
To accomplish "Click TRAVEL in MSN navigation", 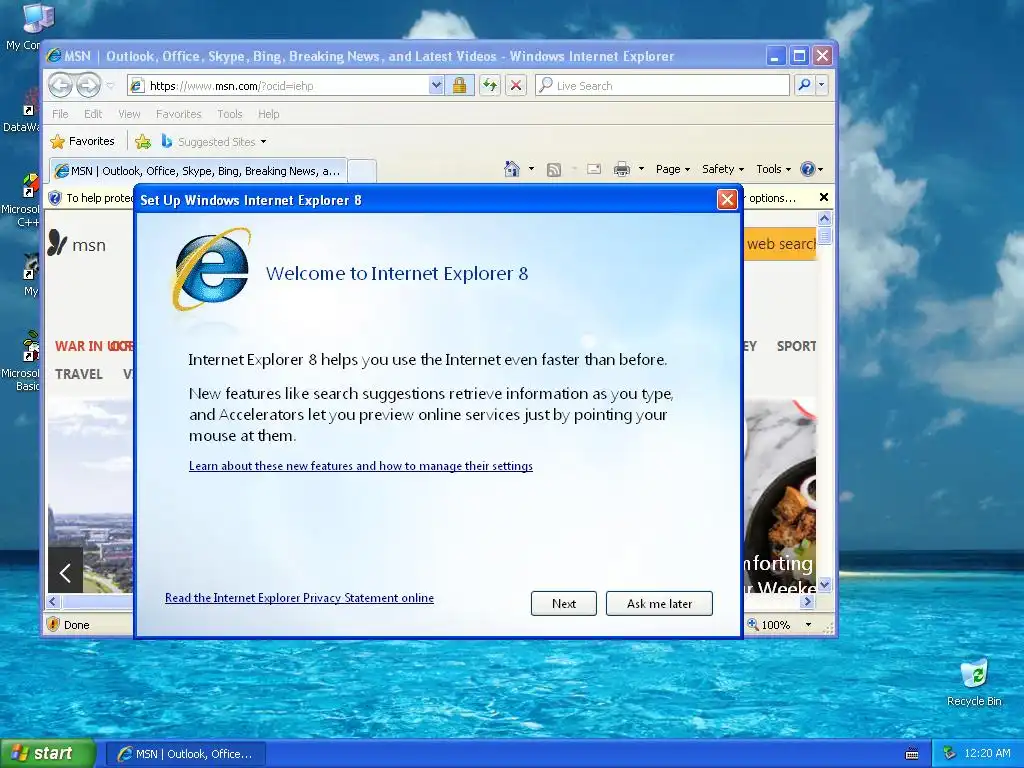I will tap(78, 374).
